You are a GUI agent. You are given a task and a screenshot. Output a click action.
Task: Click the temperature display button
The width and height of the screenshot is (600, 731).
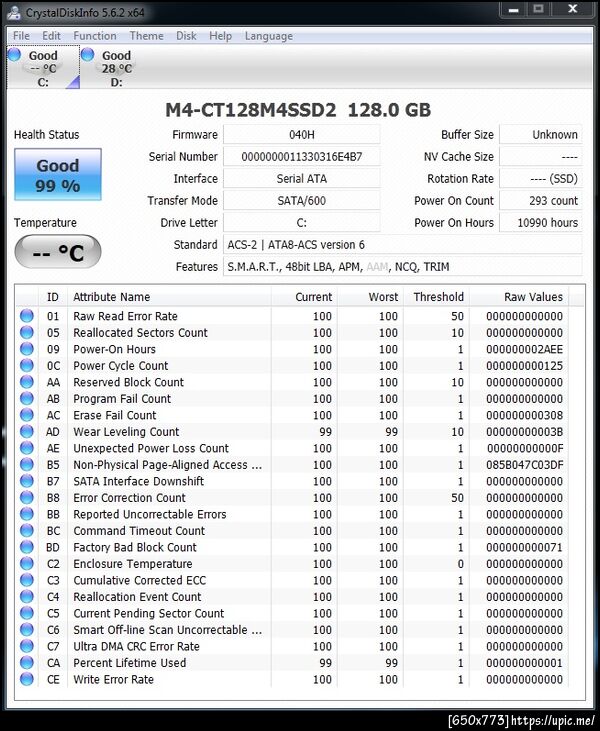58,252
